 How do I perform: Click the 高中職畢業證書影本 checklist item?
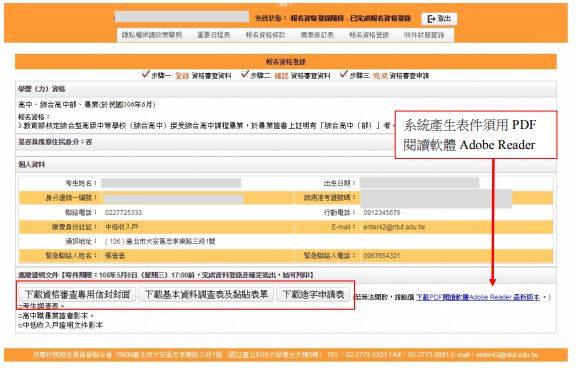[56, 316]
